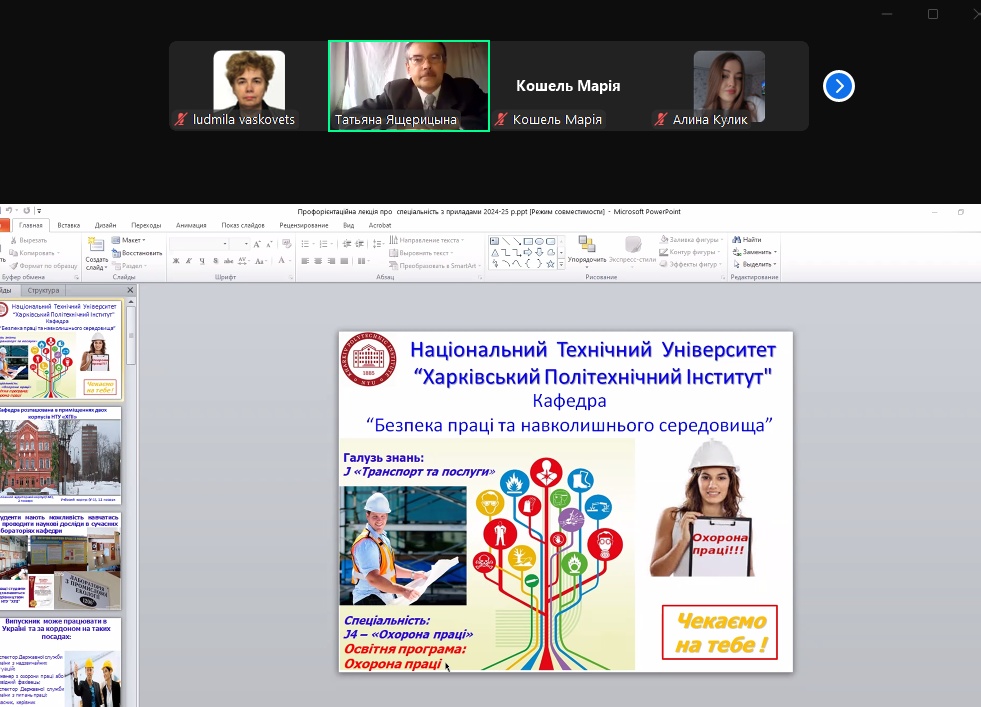Screen dimensions: 981x707
Task: Click the Arrange (Упорядочить) icon
Action: coord(587,245)
